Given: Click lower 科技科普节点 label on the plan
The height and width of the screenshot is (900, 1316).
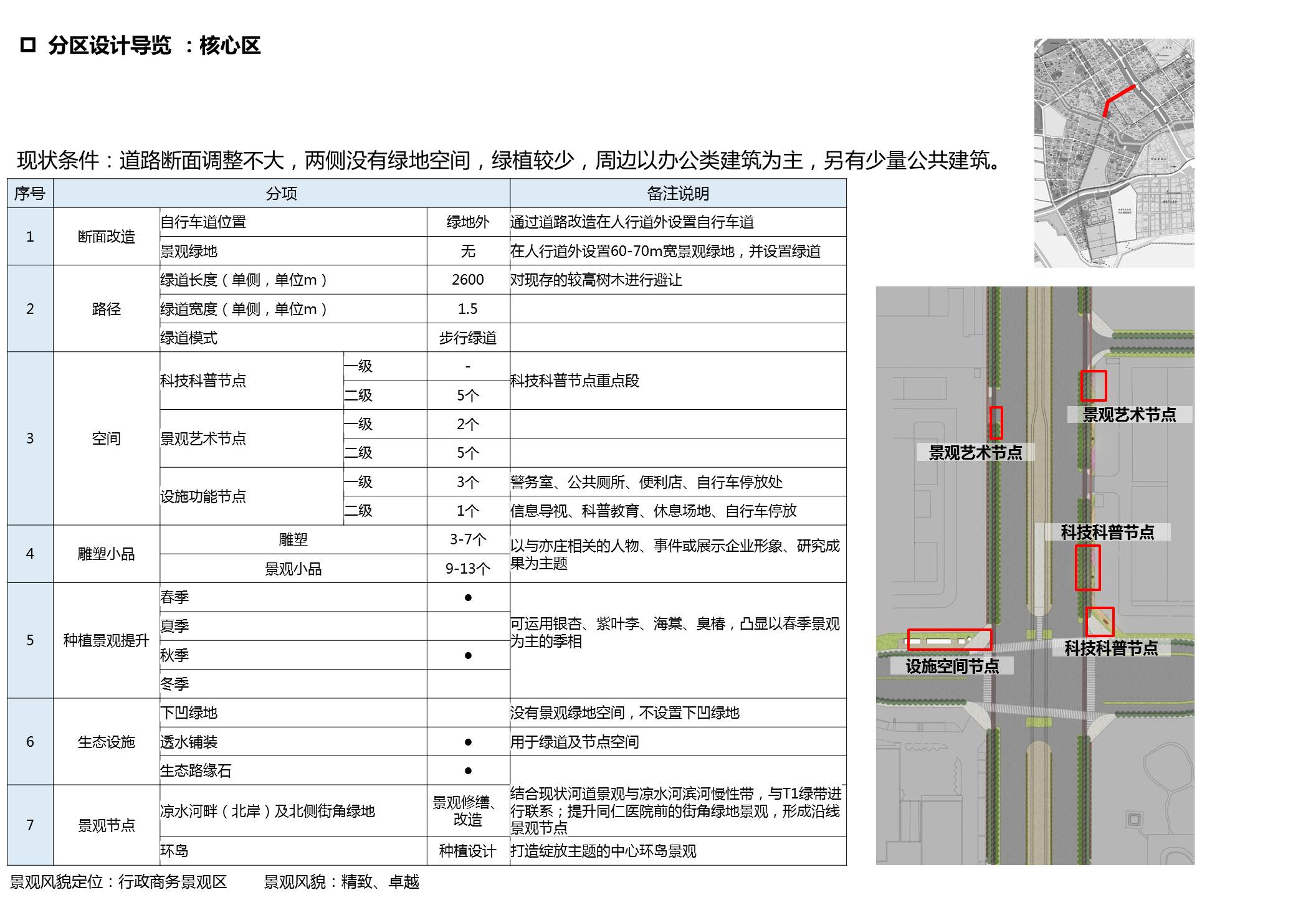Looking at the screenshot, I should tap(1111, 648).
